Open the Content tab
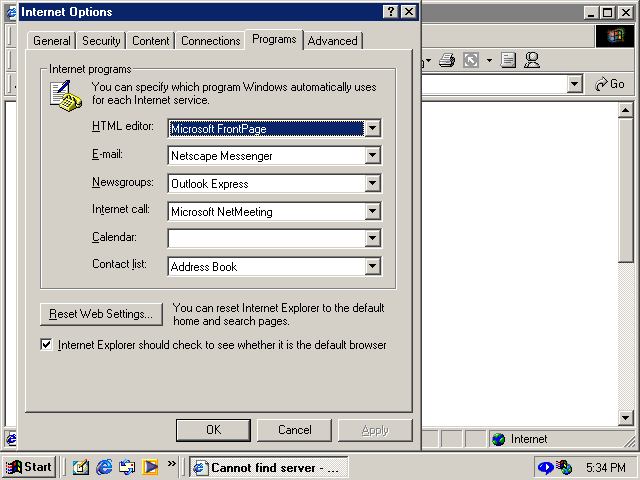Image resolution: width=640 pixels, height=480 pixels. (x=150, y=41)
